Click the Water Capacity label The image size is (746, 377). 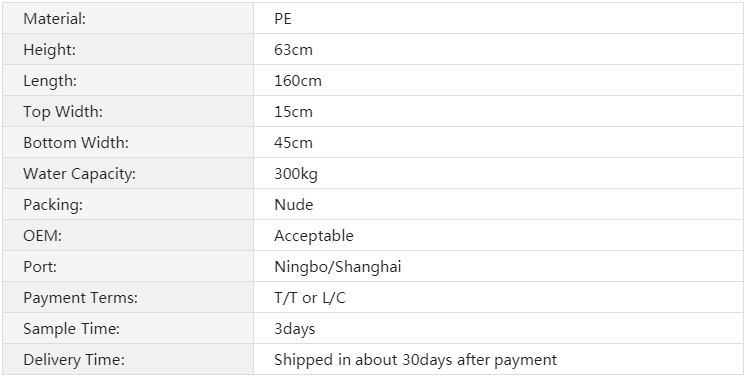[x=79, y=174]
